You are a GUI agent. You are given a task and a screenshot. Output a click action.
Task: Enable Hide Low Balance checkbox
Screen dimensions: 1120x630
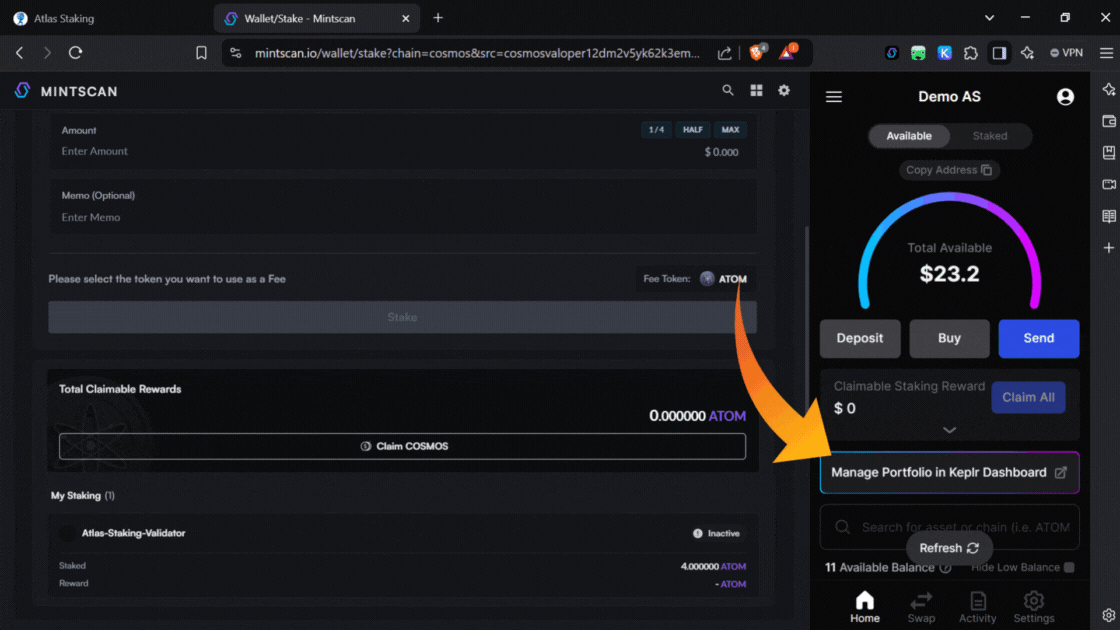(x=1069, y=567)
